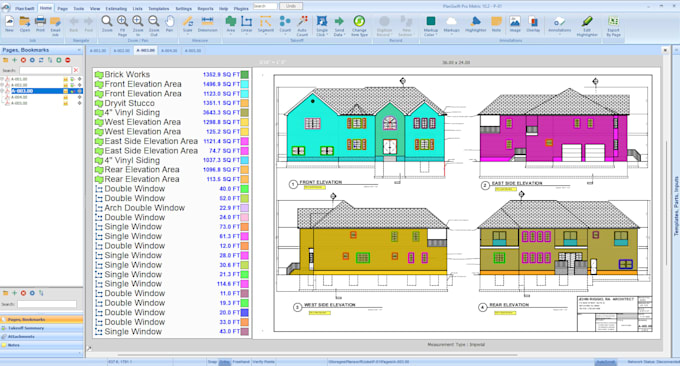Click the Pages panel search field
This screenshot has width=680, height=366.
(45, 70)
